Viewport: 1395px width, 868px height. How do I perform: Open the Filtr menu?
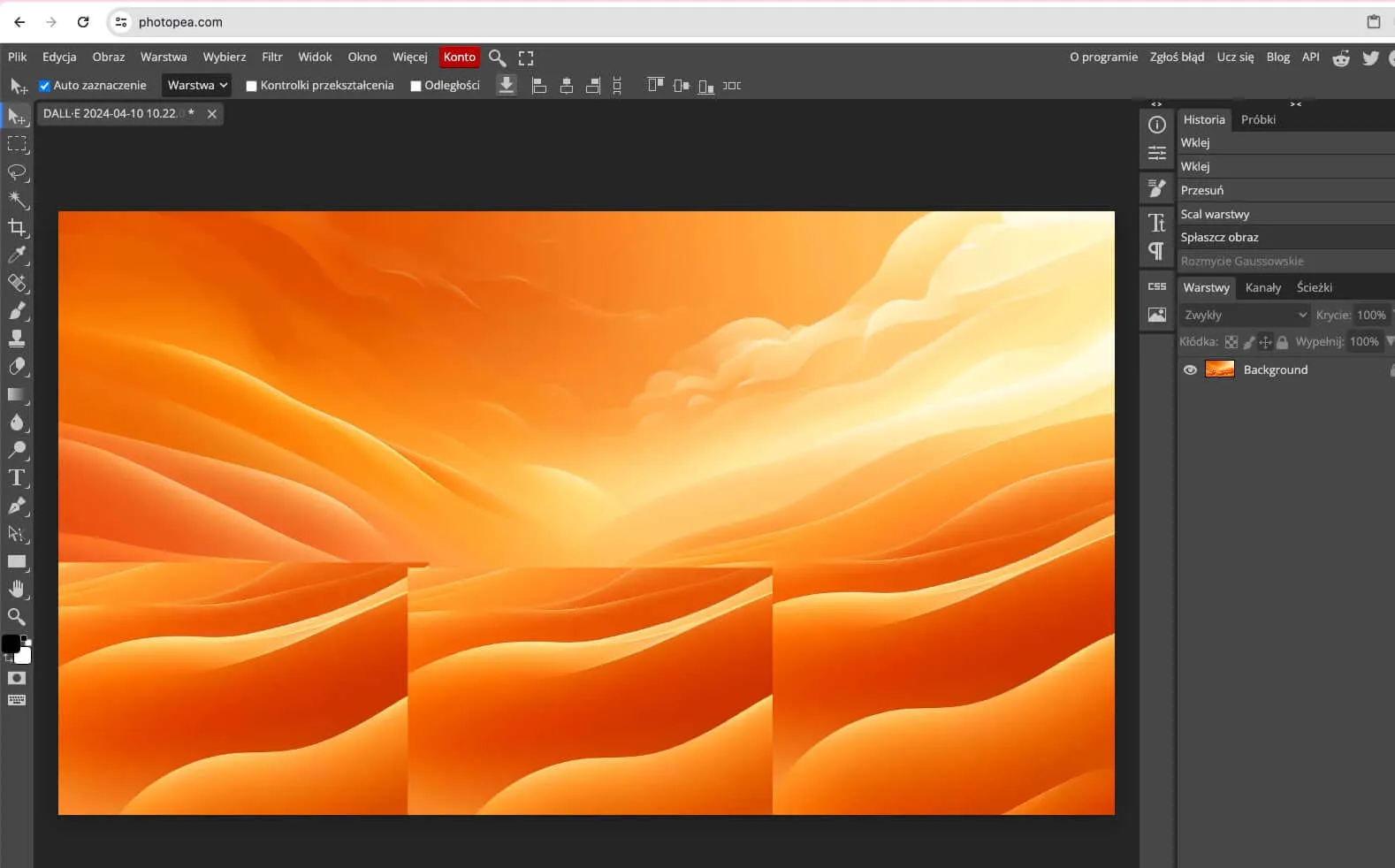coord(272,57)
